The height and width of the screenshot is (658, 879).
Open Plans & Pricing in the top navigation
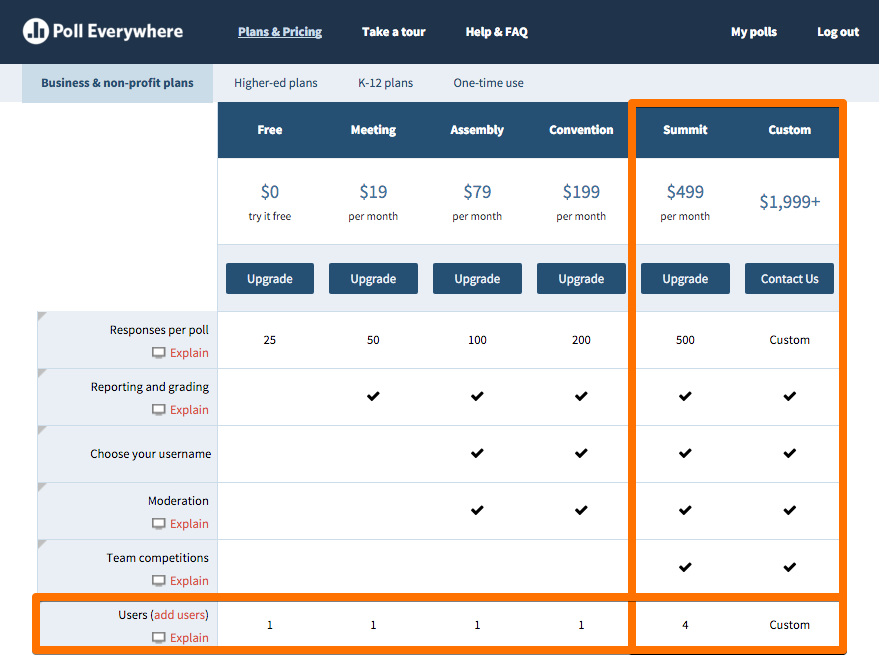click(280, 32)
